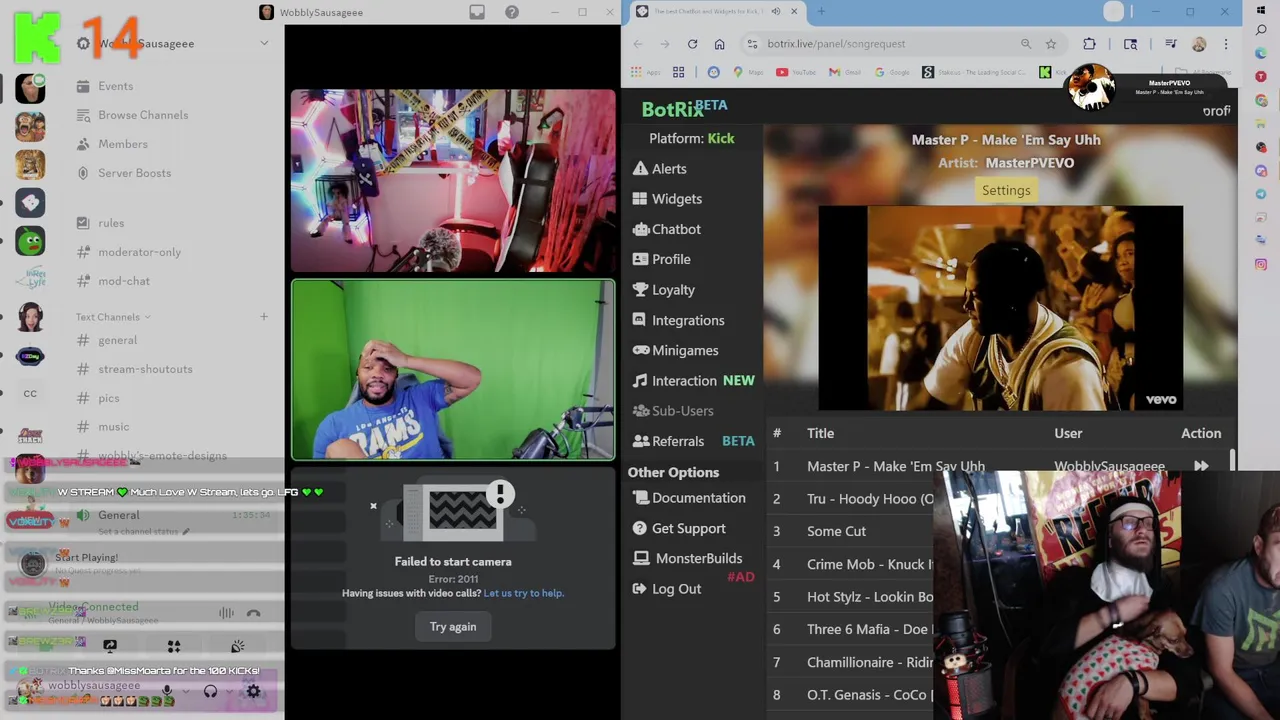Click the Get Support question icon
1280x720 pixels.
[640, 528]
